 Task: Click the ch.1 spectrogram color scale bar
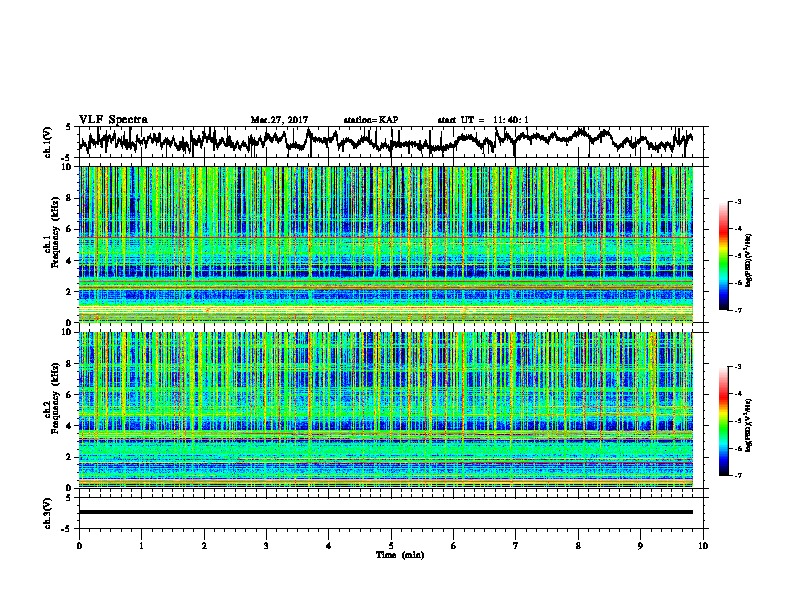coord(724,256)
